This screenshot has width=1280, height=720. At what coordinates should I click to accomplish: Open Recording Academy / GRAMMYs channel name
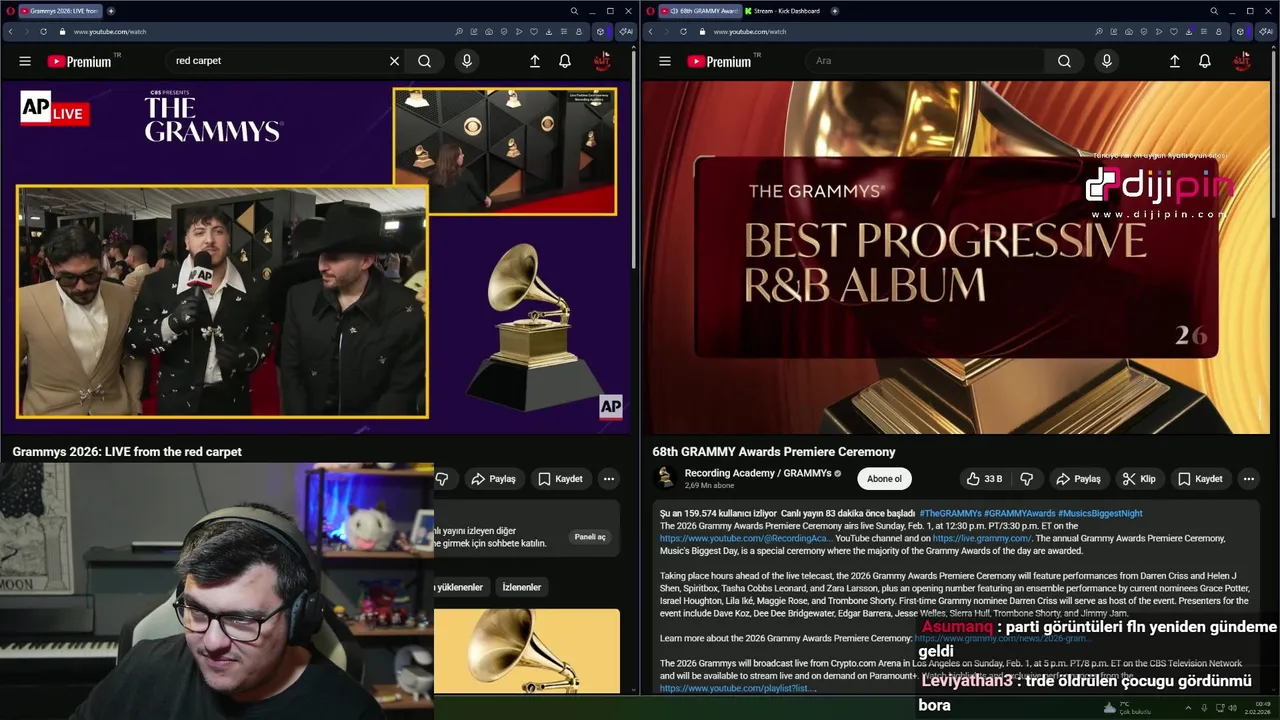pyautogui.click(x=757, y=473)
